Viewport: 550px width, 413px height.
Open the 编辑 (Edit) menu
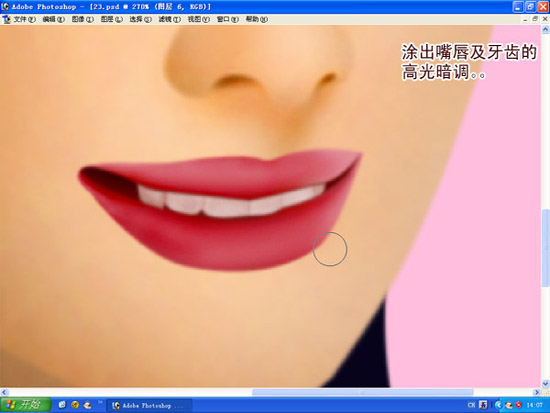(x=54, y=19)
